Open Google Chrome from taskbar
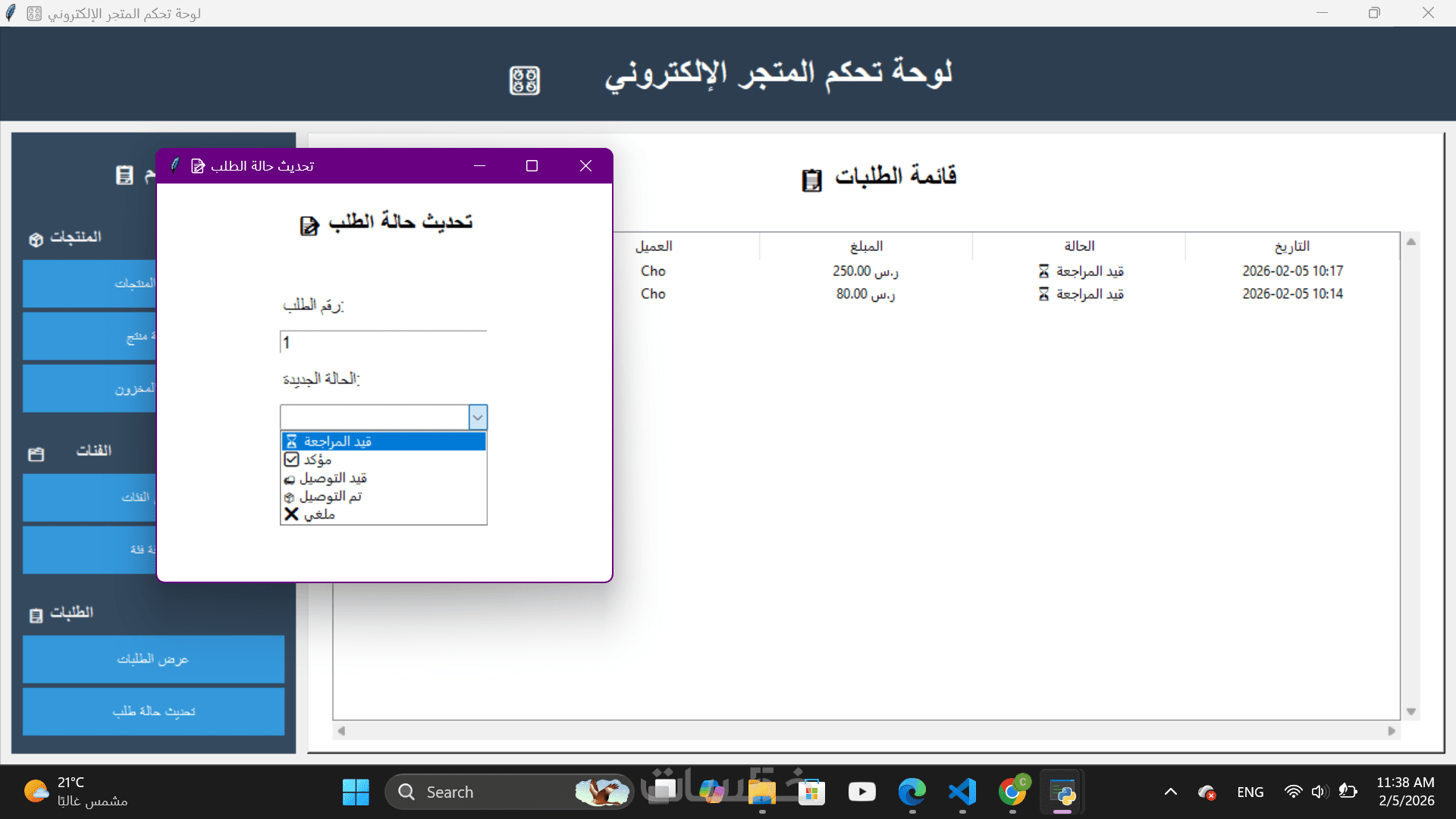Image resolution: width=1456 pixels, height=819 pixels. 1012,792
